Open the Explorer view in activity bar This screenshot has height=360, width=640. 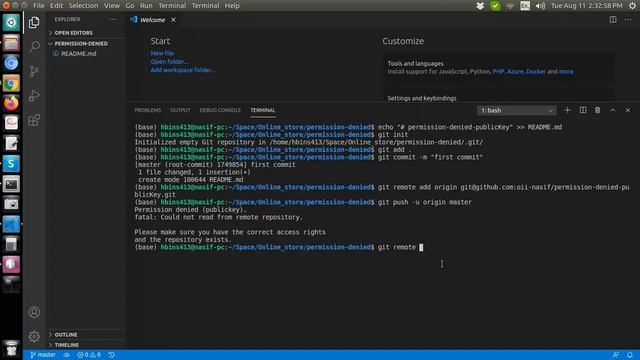click(x=34, y=22)
